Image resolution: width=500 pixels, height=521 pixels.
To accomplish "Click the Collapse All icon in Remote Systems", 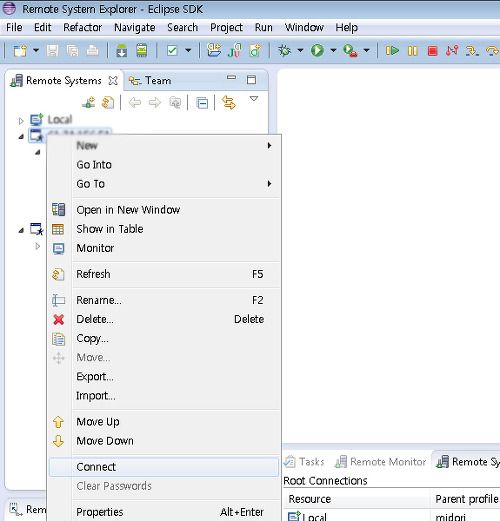I will 202,103.
